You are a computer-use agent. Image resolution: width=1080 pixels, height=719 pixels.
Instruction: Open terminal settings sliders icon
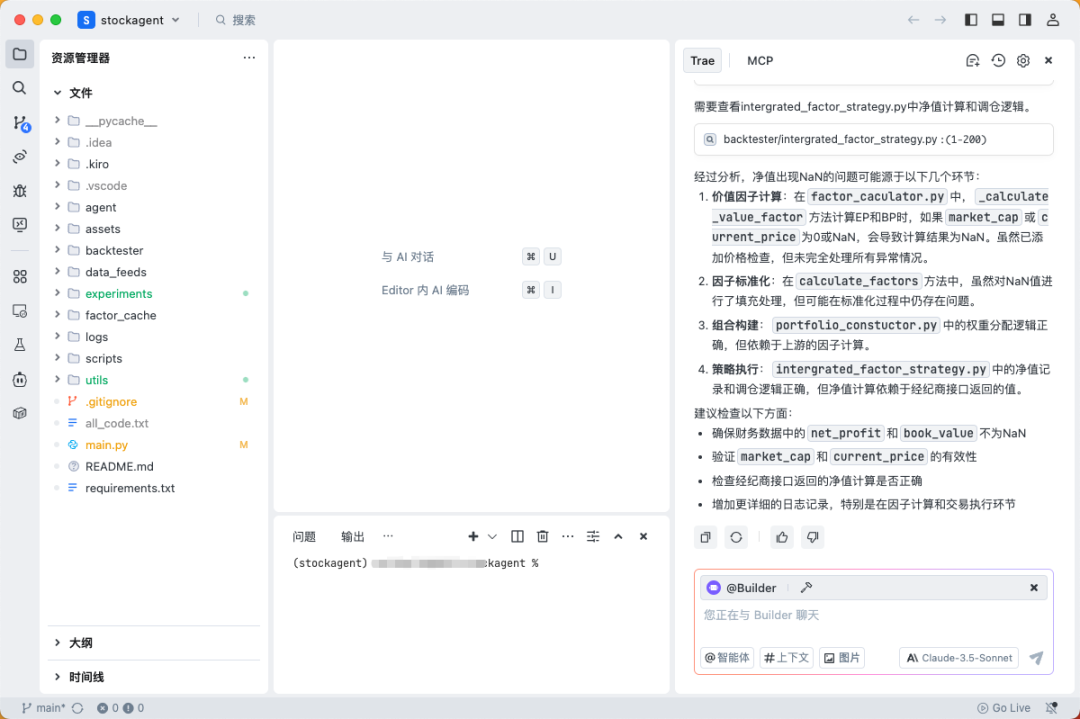click(x=593, y=536)
